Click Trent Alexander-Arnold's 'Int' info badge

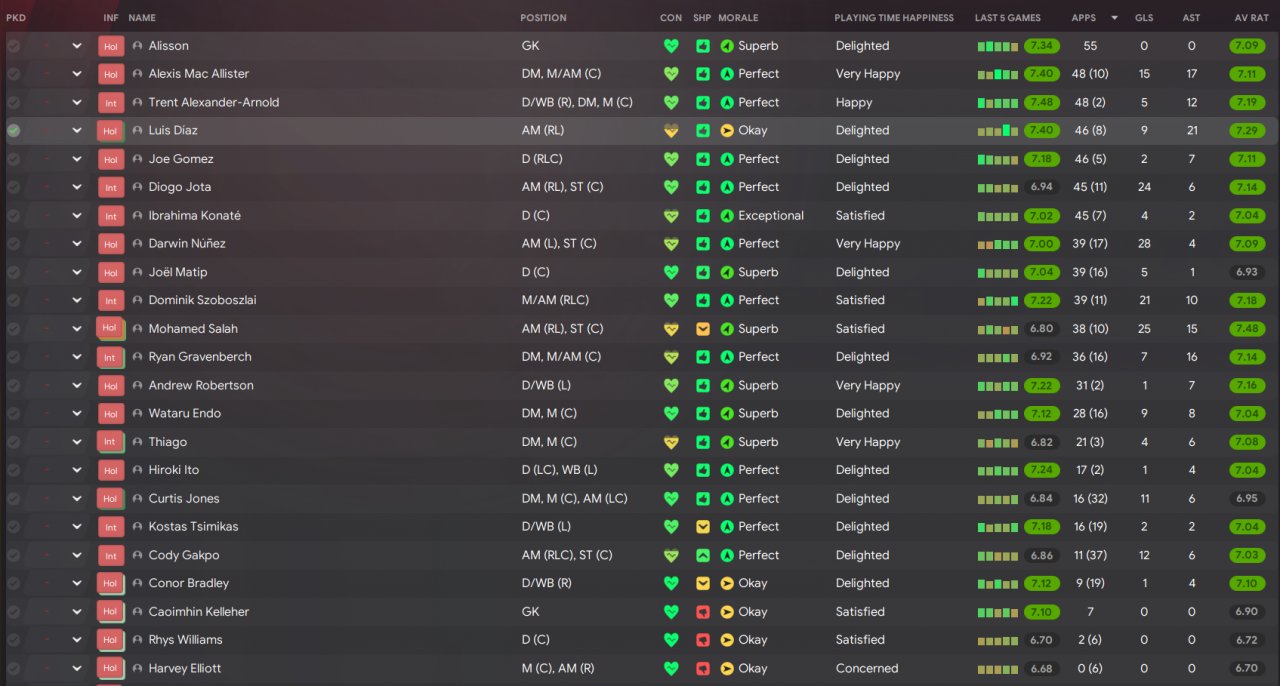point(110,103)
